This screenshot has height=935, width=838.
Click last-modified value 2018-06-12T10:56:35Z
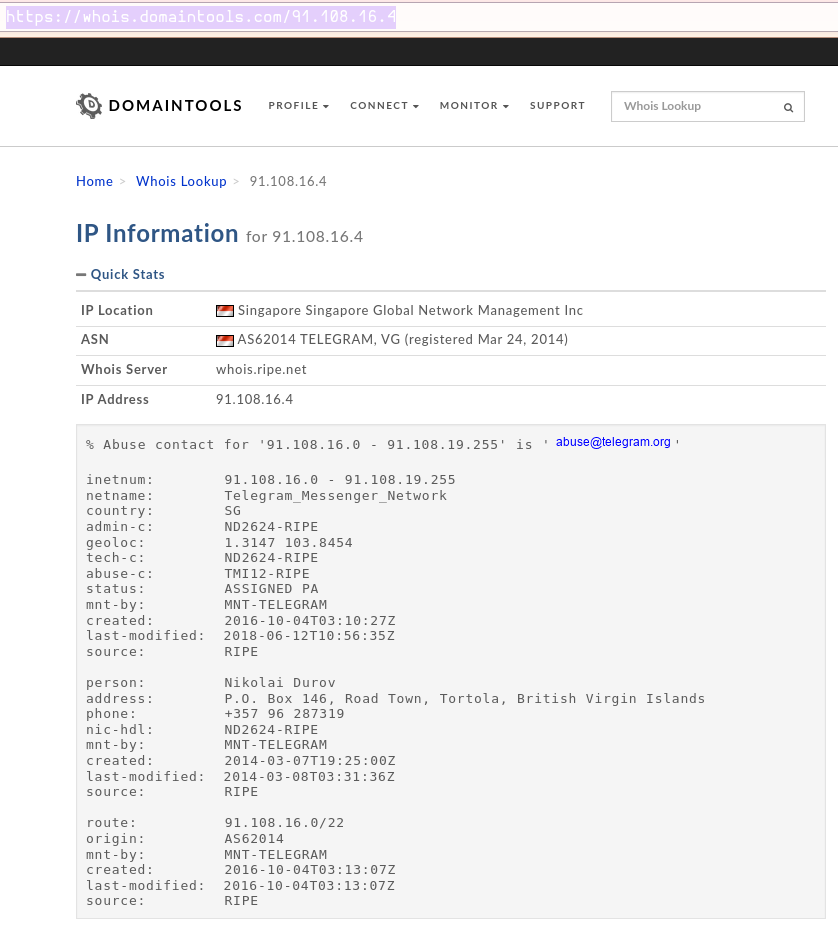click(x=310, y=636)
